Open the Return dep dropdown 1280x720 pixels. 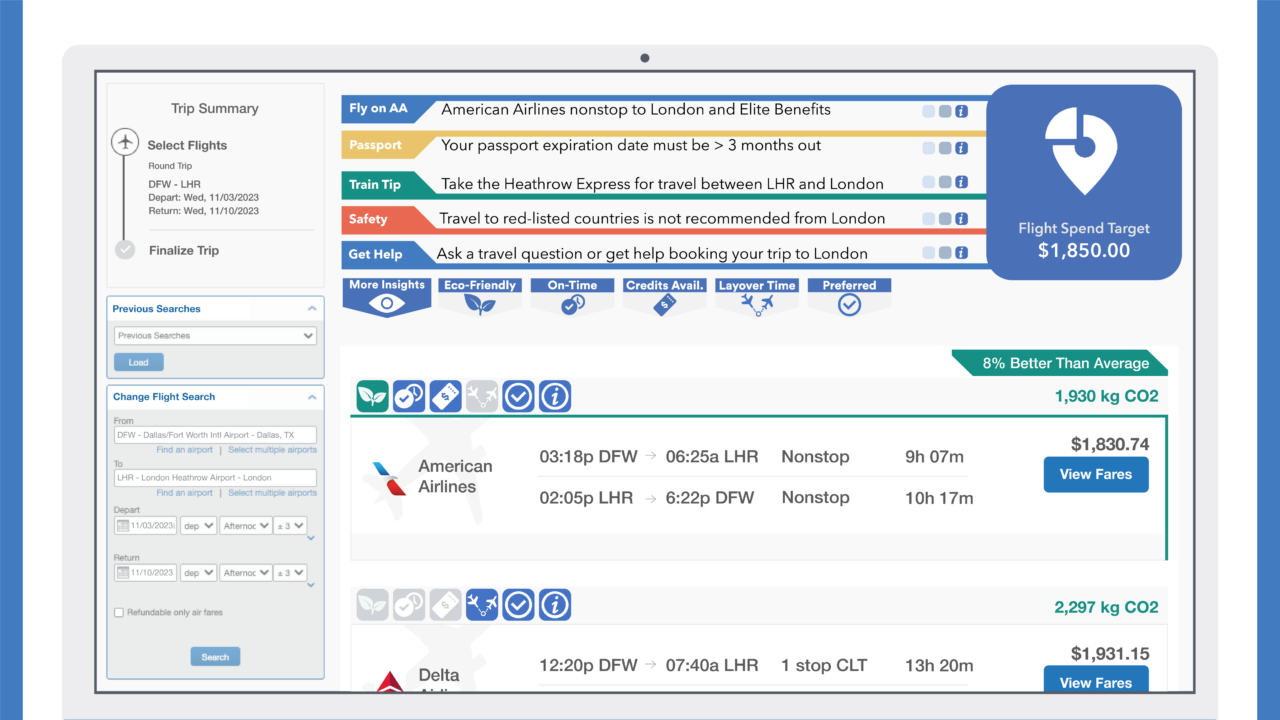click(198, 573)
